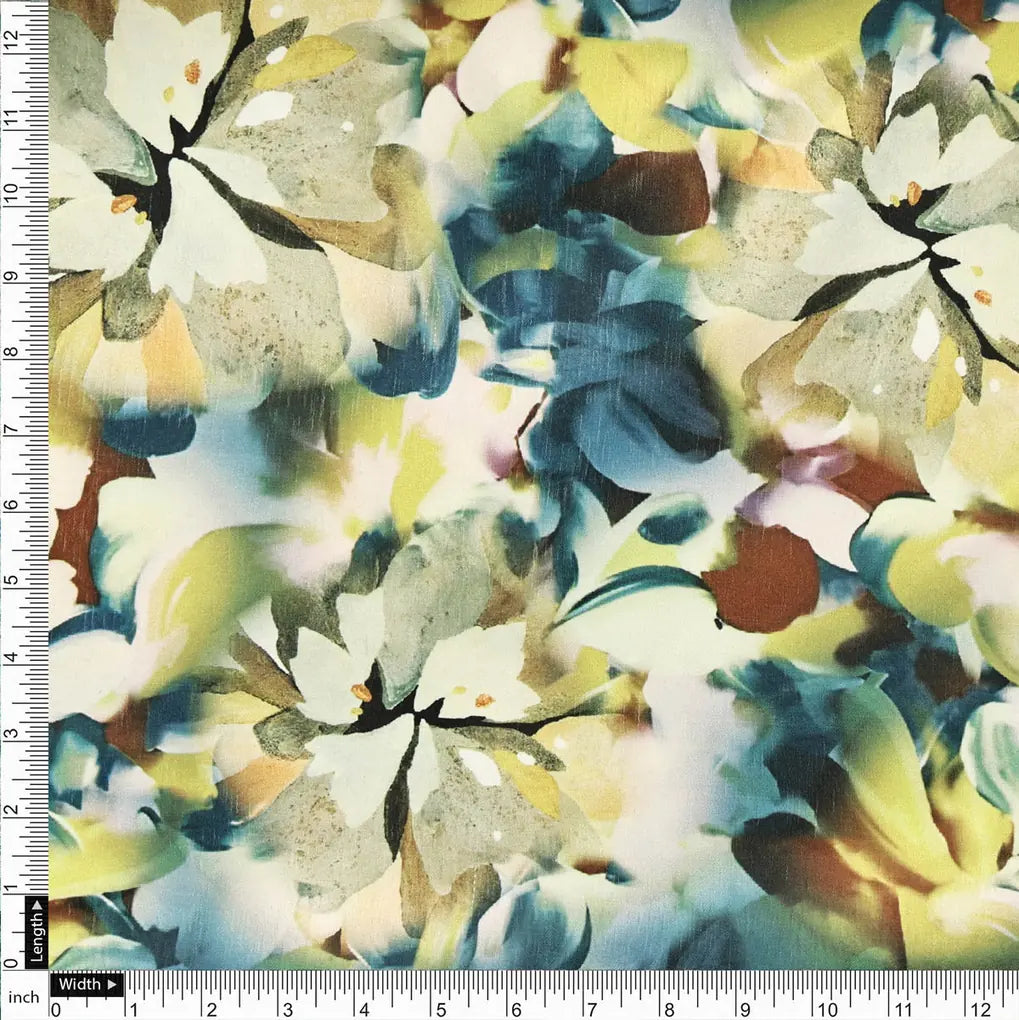Image resolution: width=1019 pixels, height=1020 pixels.
Task: Click the arrow icon inside the Length label
Action: [37, 906]
